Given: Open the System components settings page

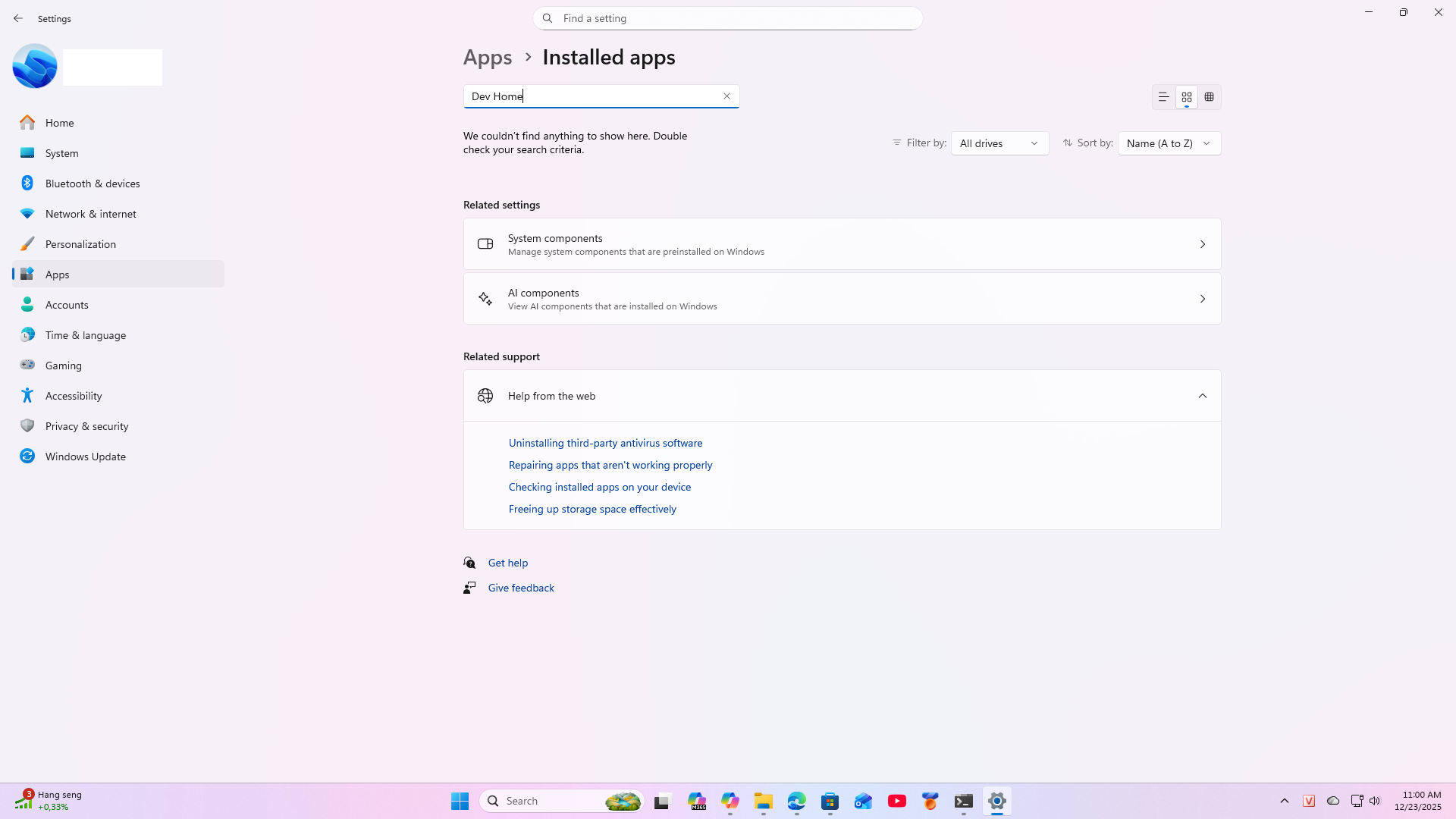Looking at the screenshot, I should click(841, 243).
